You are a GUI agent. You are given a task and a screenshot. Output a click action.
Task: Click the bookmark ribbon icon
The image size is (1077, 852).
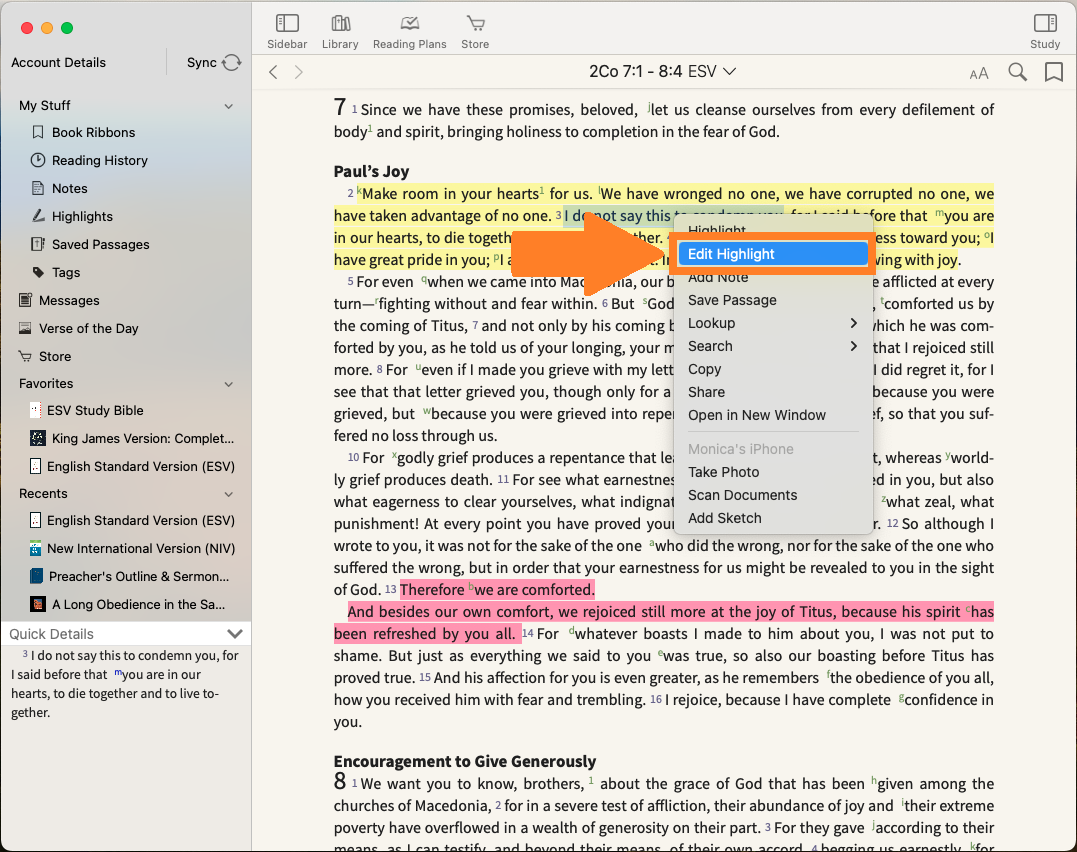[1053, 72]
